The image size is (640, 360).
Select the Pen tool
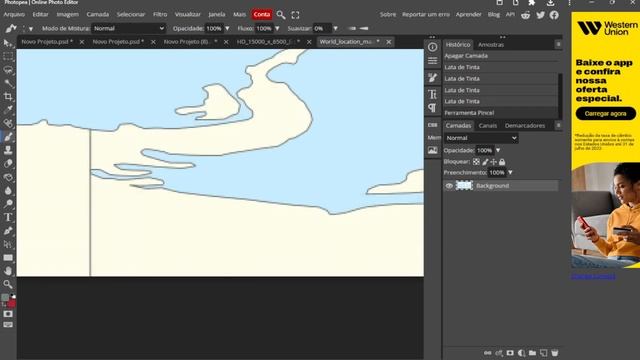click(x=8, y=231)
